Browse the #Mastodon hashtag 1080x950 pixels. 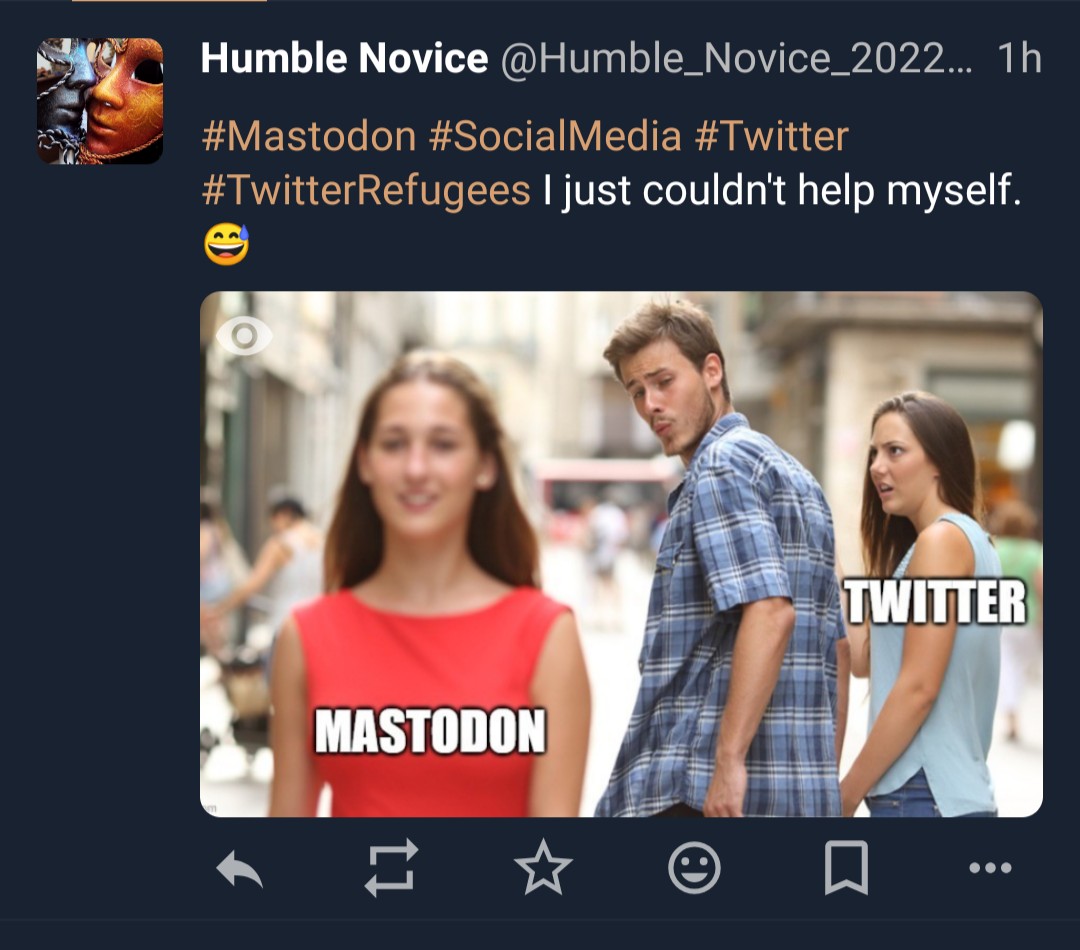point(308,136)
